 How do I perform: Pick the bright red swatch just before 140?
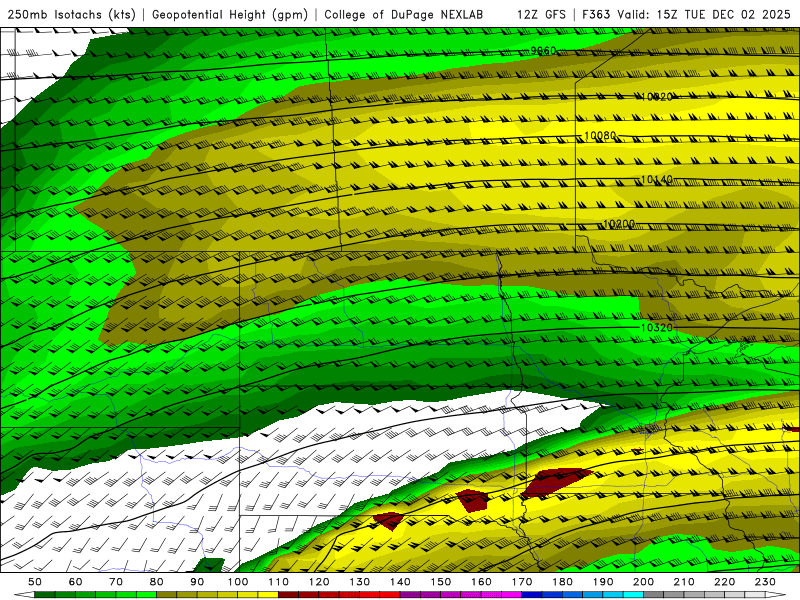click(390, 595)
